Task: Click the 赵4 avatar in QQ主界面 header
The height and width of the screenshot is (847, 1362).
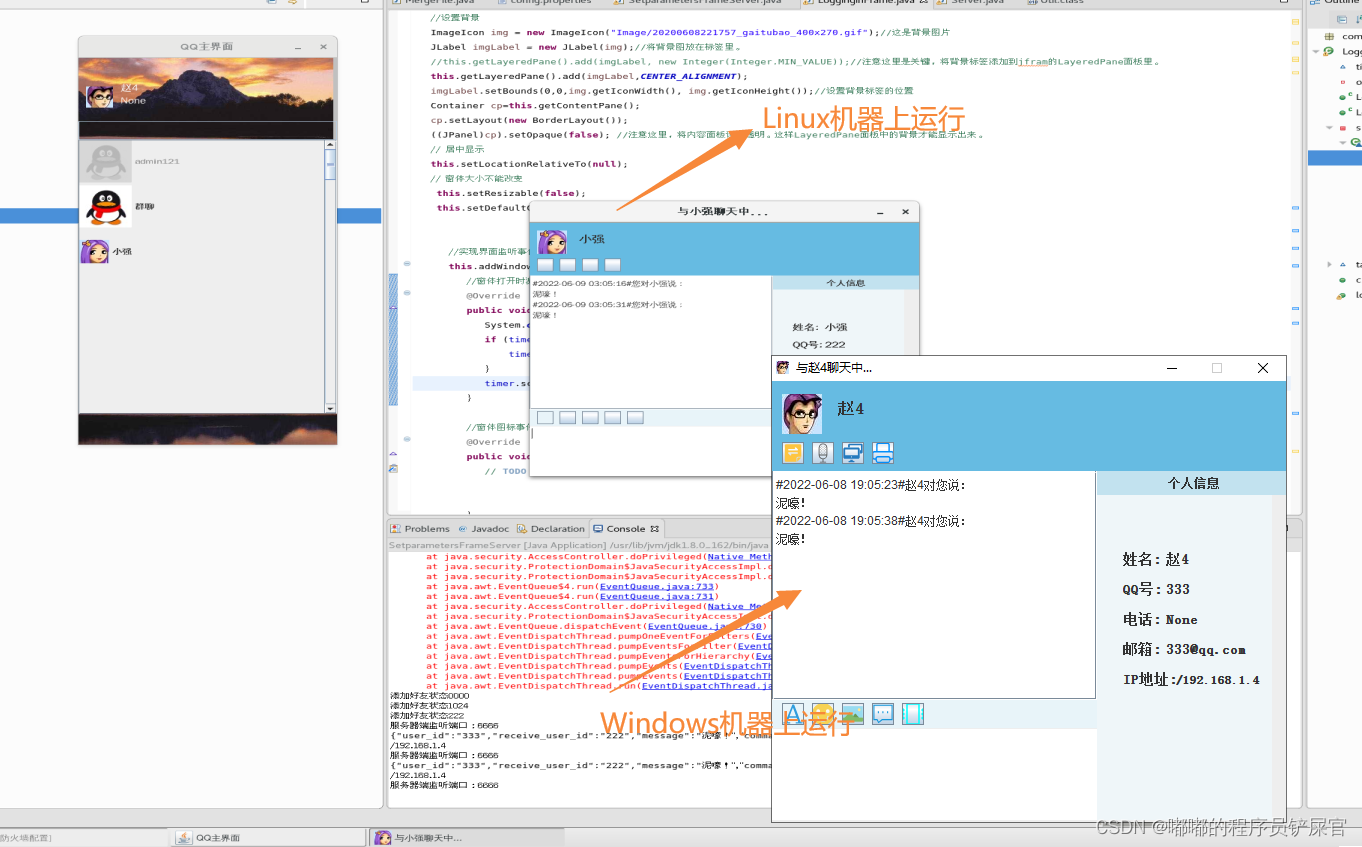Action: point(99,96)
